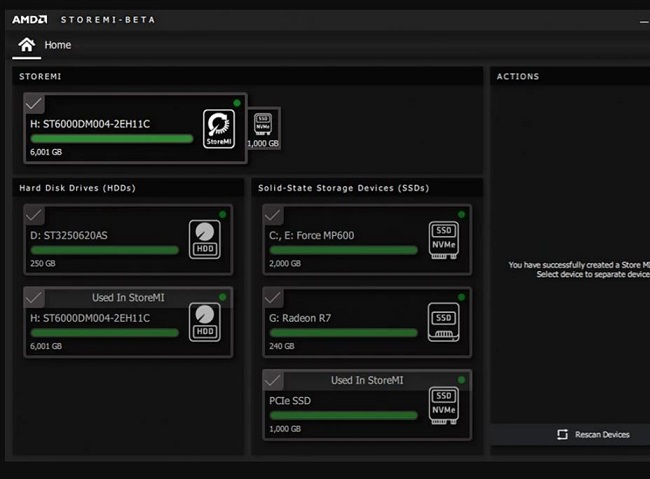Click HDD icon on H: ST6000DM004 HDD card
The height and width of the screenshot is (479, 650).
[x=205, y=322]
